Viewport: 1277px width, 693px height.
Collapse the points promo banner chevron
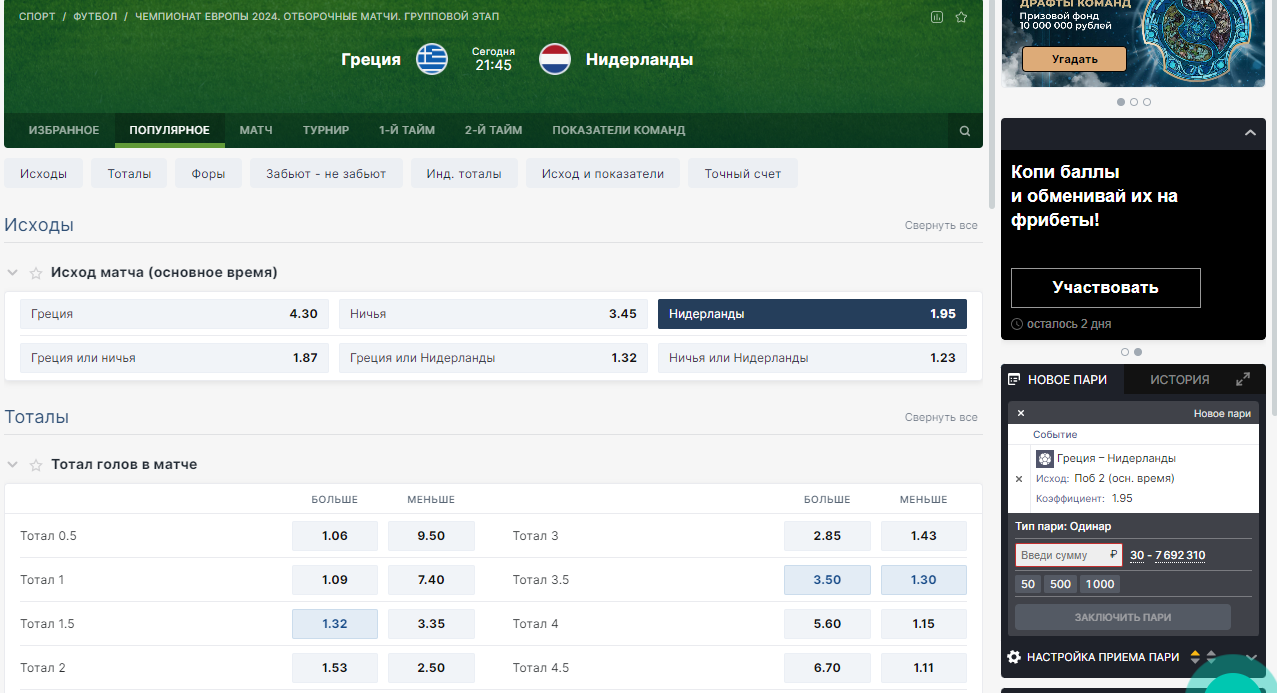1250,133
